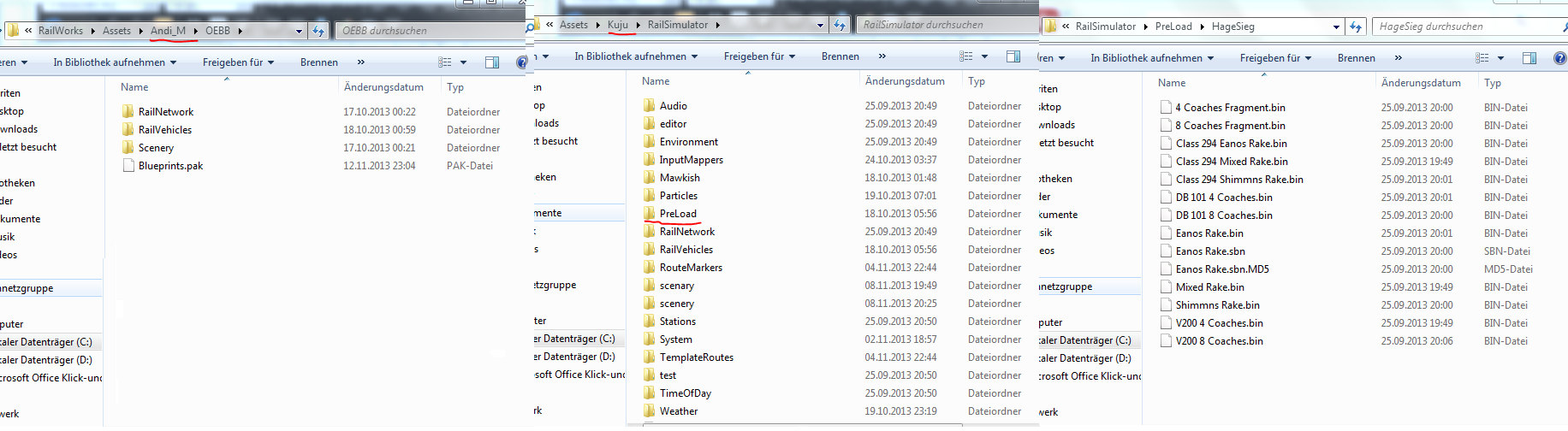This screenshot has height=431, width=1568.
Task: Select the Blueprints.pak file icon
Action: point(128,166)
